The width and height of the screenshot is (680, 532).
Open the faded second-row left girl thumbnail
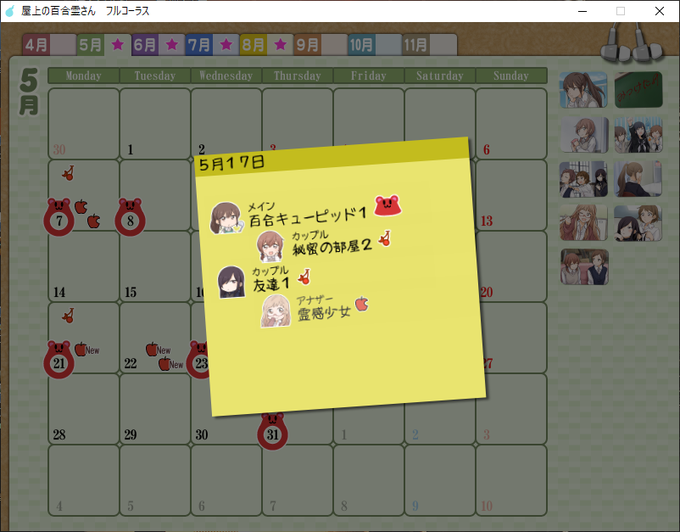(583, 134)
